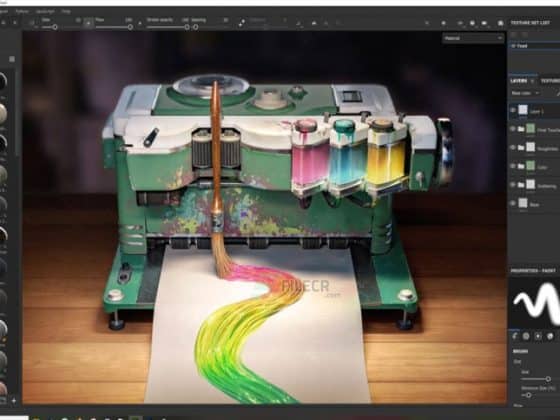Image resolution: width=560 pixels, height=420 pixels.
Task: Select the Scattering folder mask thumbnail
Action: (x=531, y=184)
